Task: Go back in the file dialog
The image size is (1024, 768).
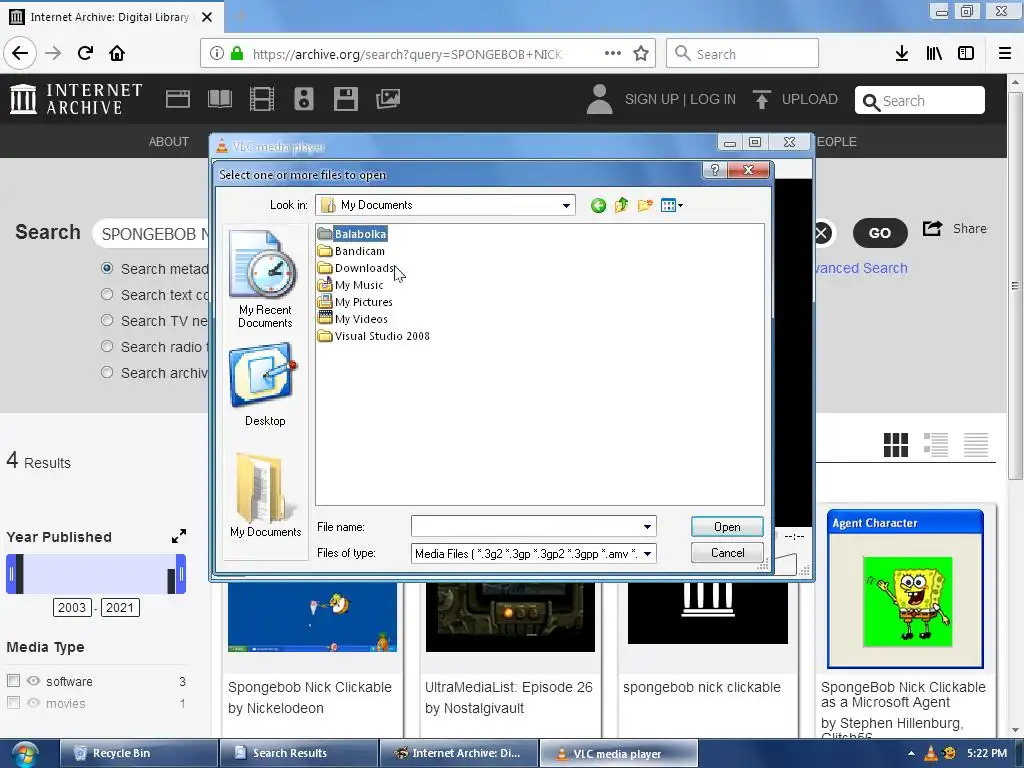Action: 598,206
